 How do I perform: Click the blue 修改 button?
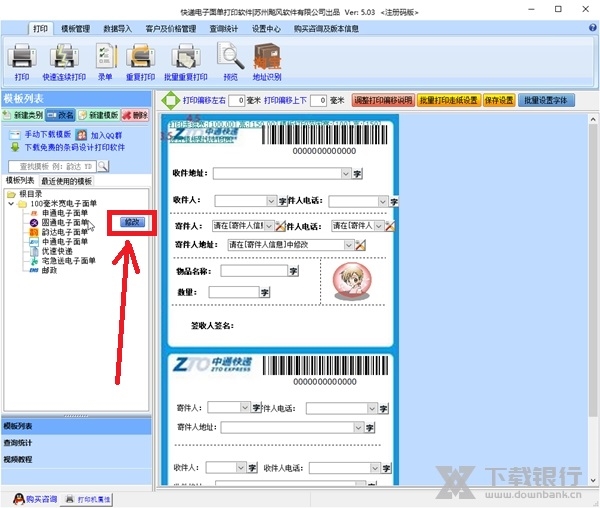pos(132,222)
